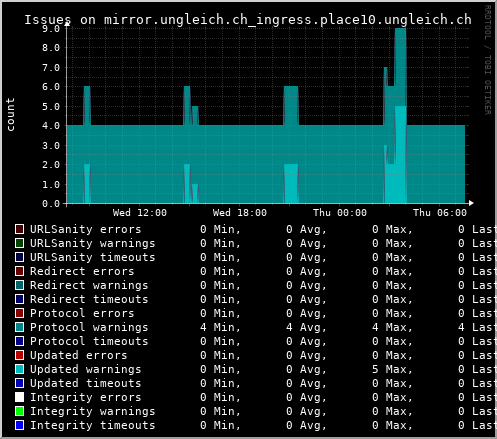The height and width of the screenshot is (439, 497).
Task: Click the Redirect errors legend swatch
Action: (20, 271)
